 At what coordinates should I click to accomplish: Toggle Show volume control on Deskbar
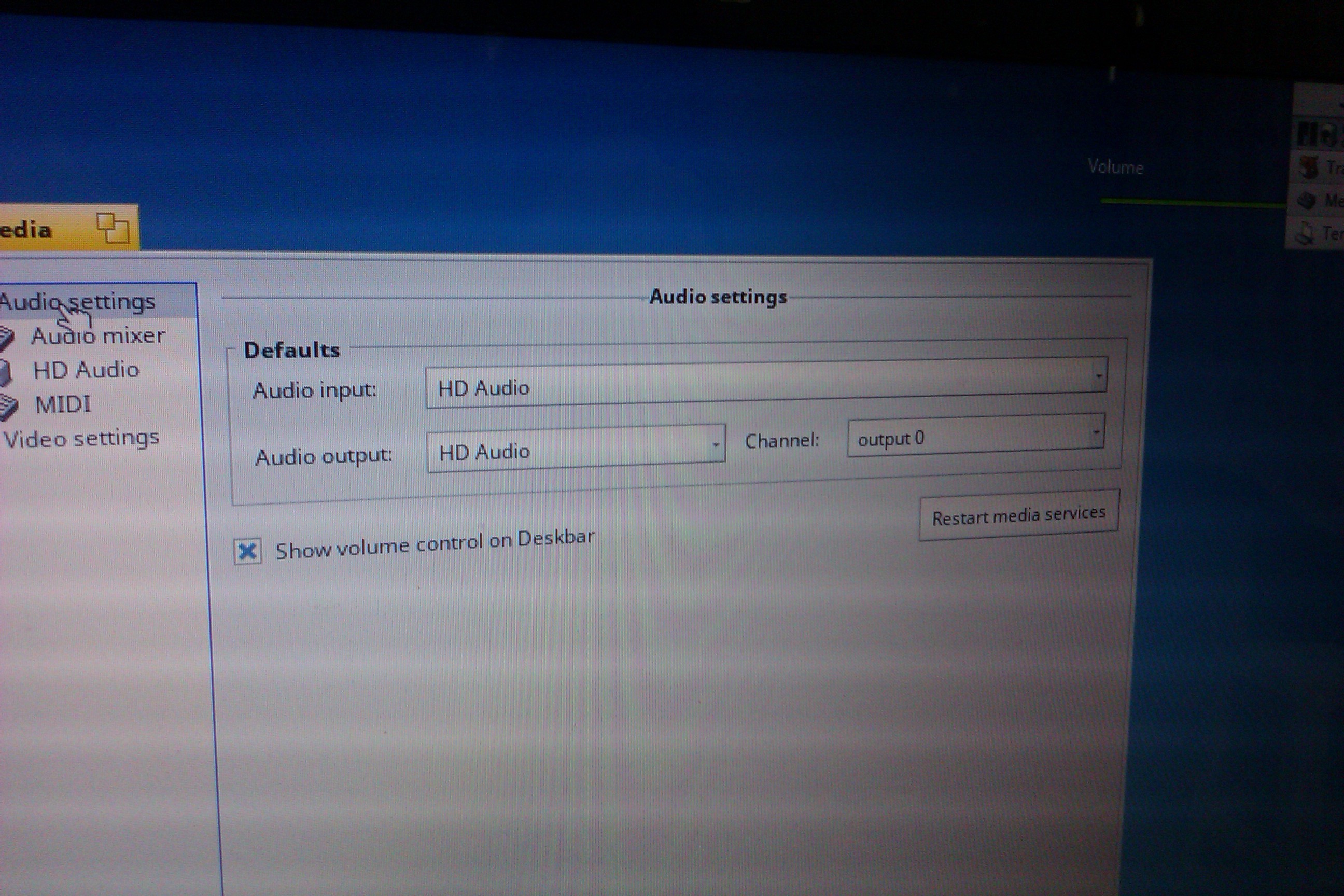point(247,551)
